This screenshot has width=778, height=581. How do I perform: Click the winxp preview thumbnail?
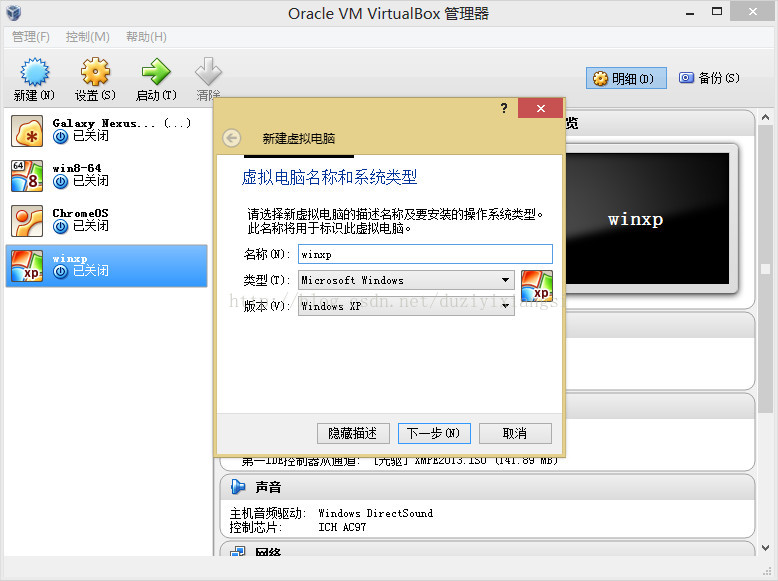[648, 218]
